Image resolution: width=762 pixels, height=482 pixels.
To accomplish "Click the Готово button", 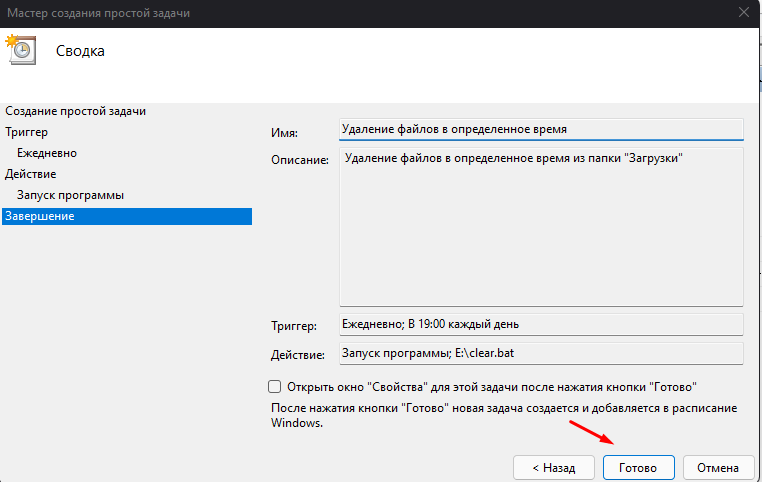I will [x=639, y=467].
